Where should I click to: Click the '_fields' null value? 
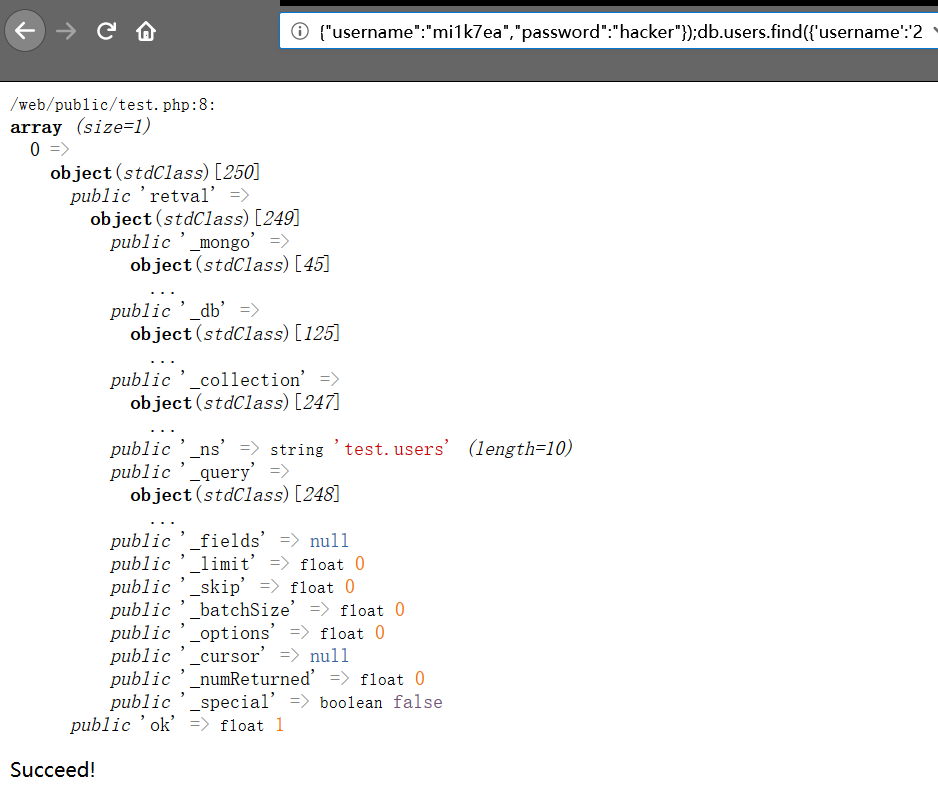click(x=329, y=541)
